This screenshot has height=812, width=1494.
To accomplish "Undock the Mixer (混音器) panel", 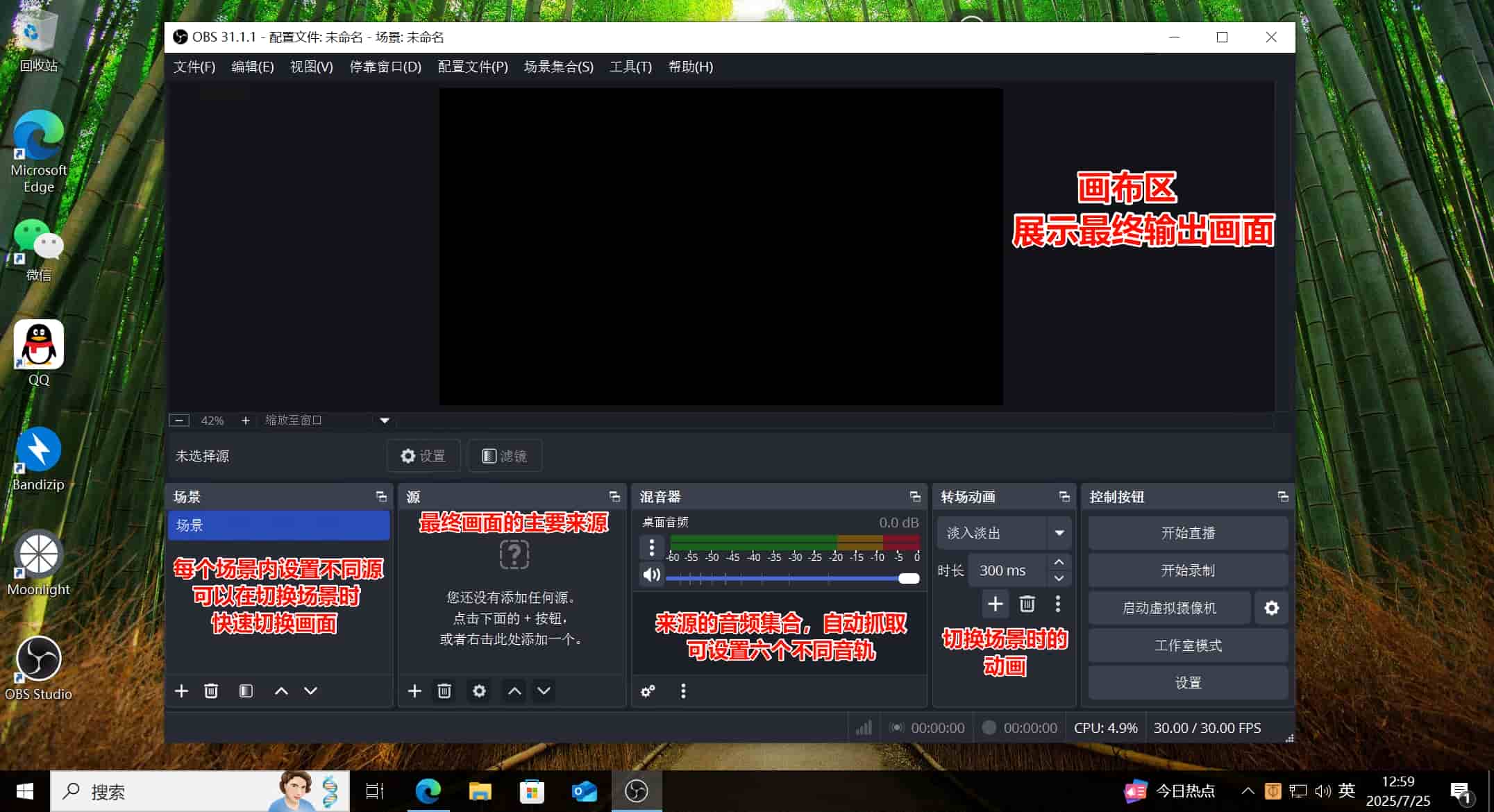I will pyautogui.click(x=915, y=496).
